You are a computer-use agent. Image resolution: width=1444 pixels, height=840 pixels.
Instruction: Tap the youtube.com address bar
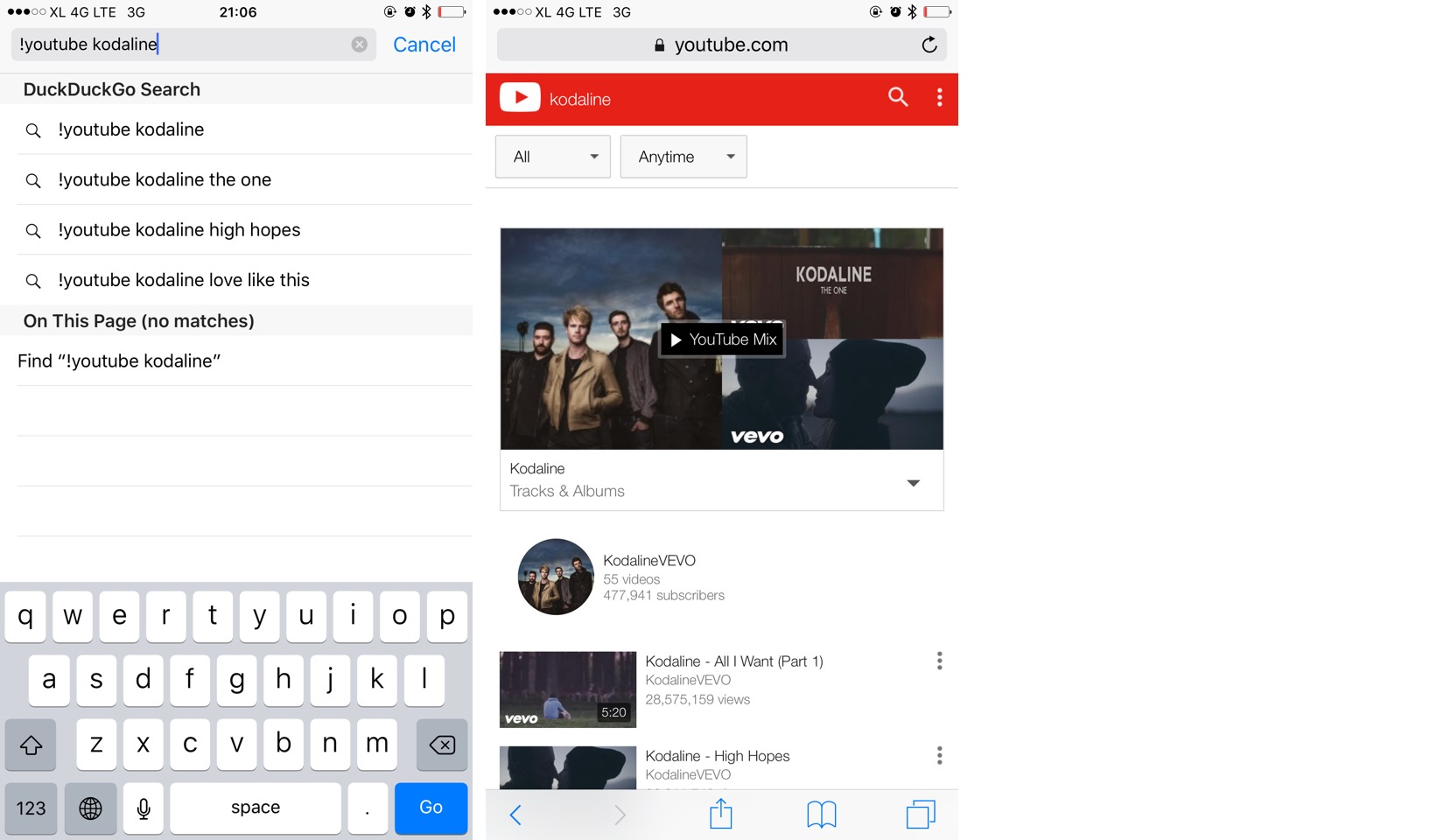point(722,45)
